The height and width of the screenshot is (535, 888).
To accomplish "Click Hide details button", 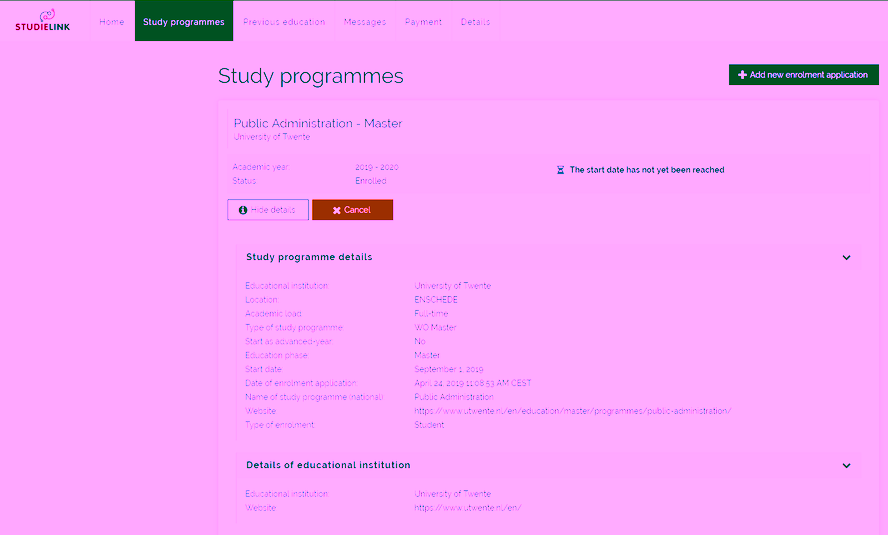I will 268,209.
